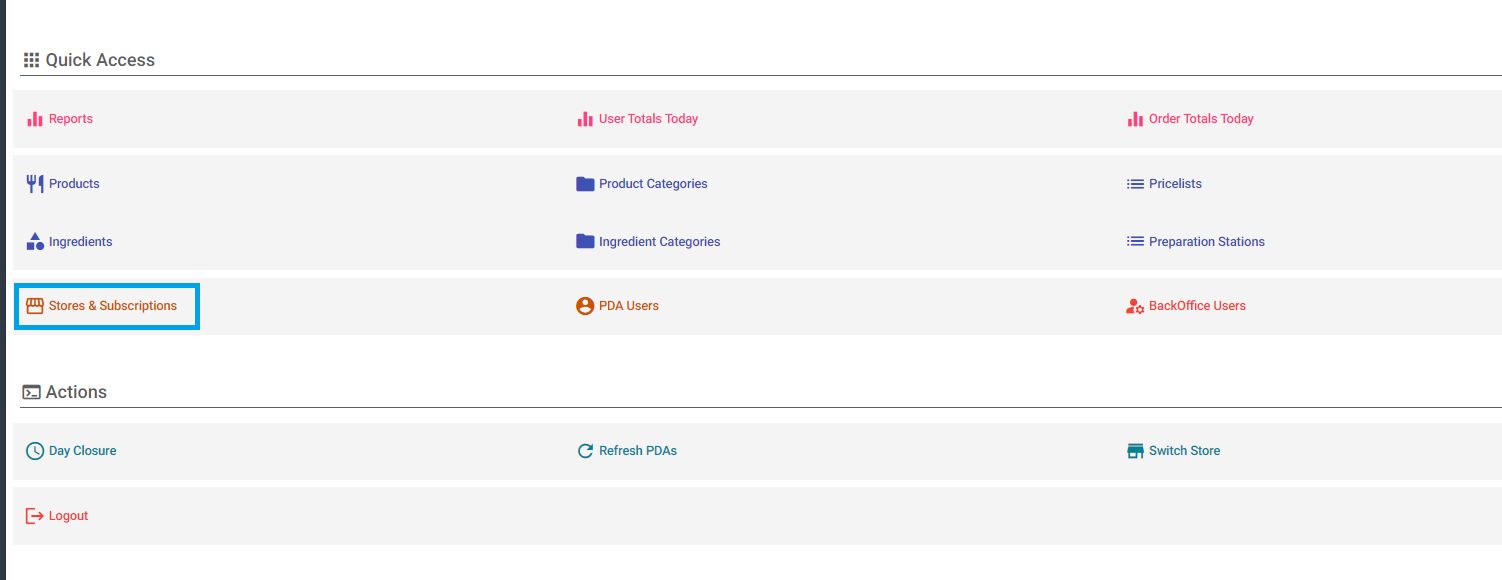Click the Pricelists list icon
1502x580 pixels.
[x=1135, y=184]
